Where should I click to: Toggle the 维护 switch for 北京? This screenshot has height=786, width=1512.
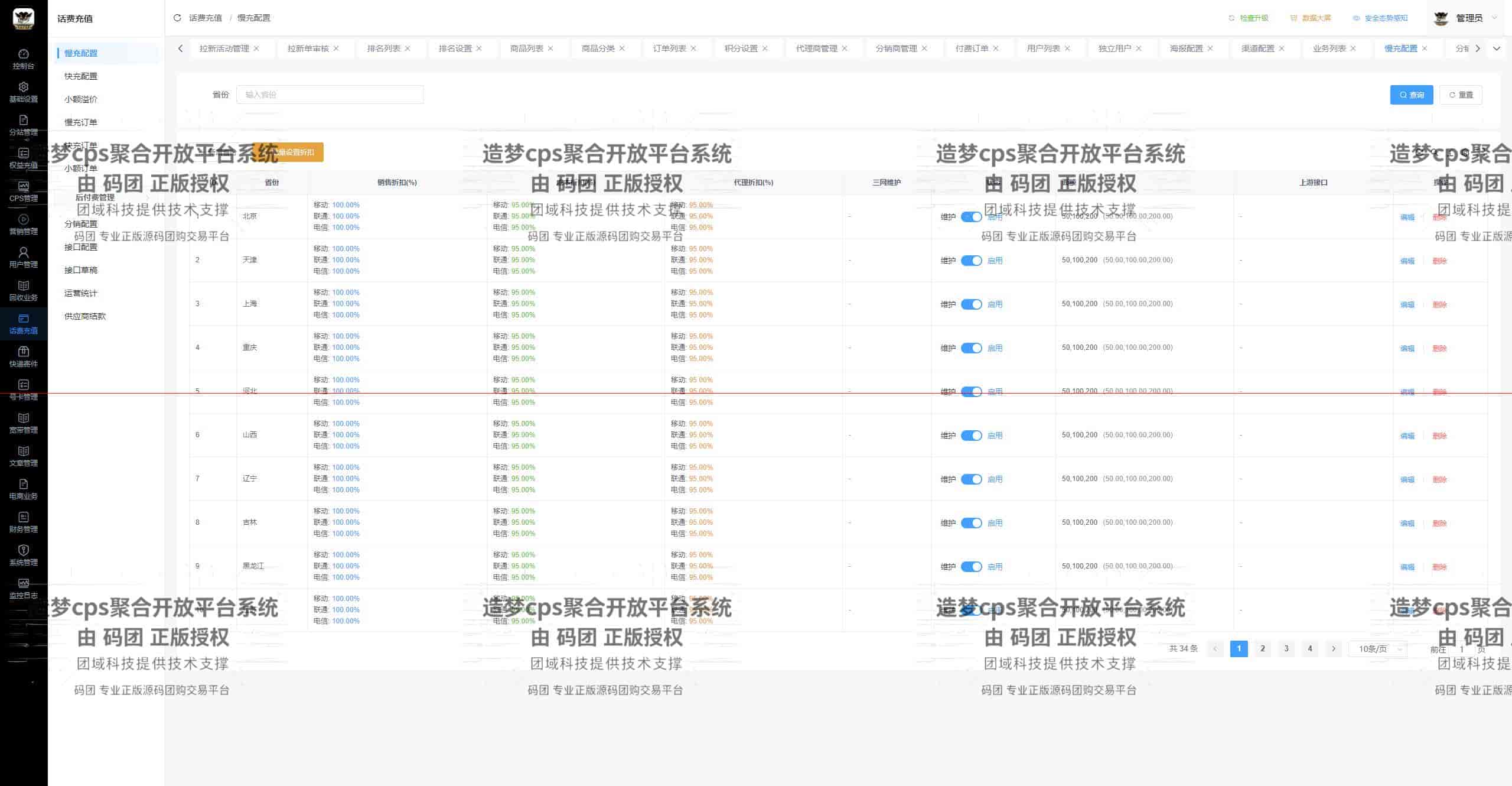(971, 217)
